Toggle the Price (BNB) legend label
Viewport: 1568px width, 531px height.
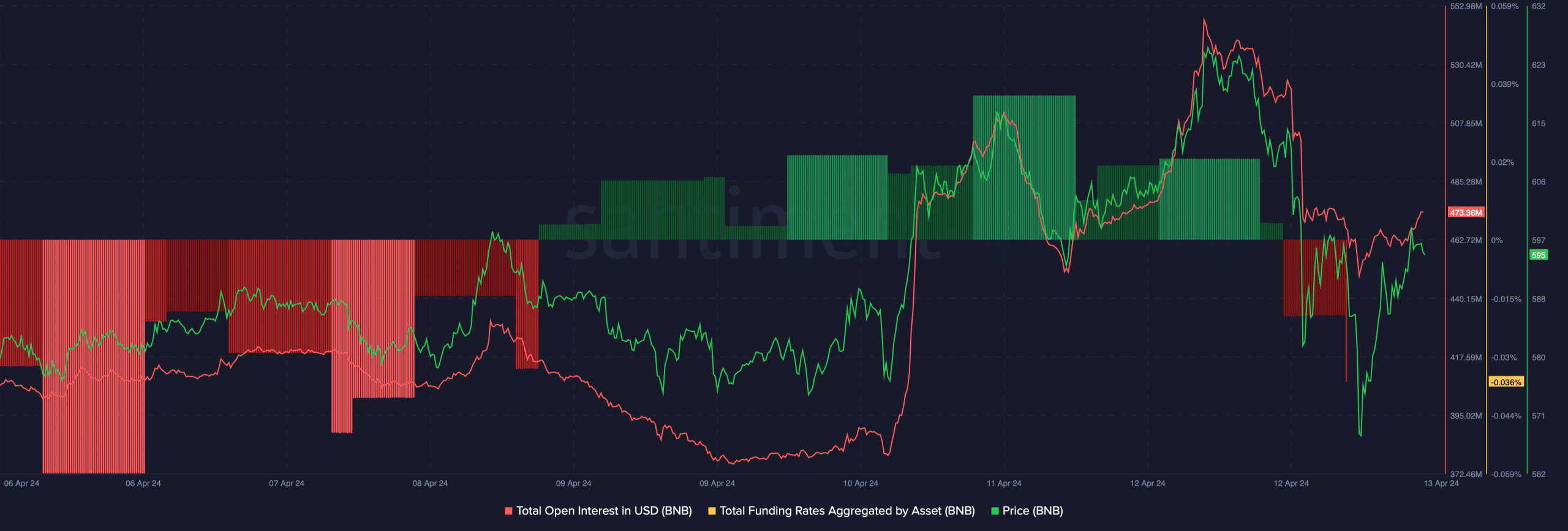click(1033, 511)
